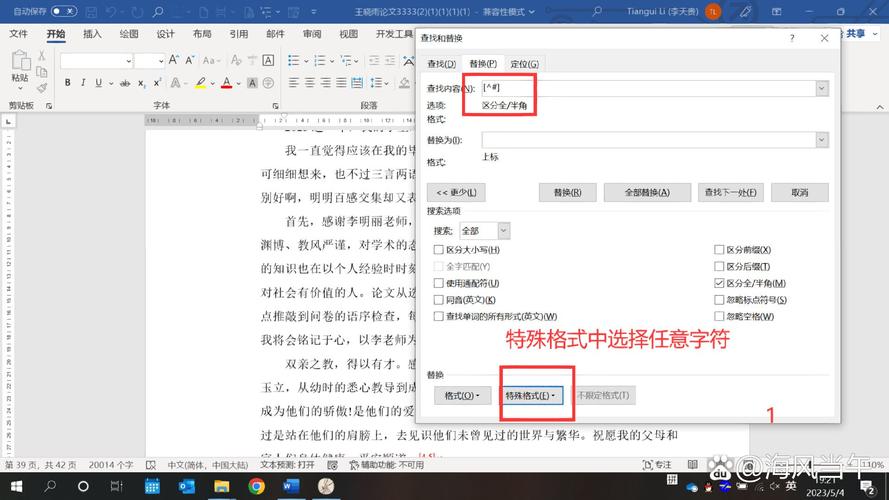Click the 全部替换(A) Replace All button
The height and width of the screenshot is (500, 889).
[x=647, y=192]
